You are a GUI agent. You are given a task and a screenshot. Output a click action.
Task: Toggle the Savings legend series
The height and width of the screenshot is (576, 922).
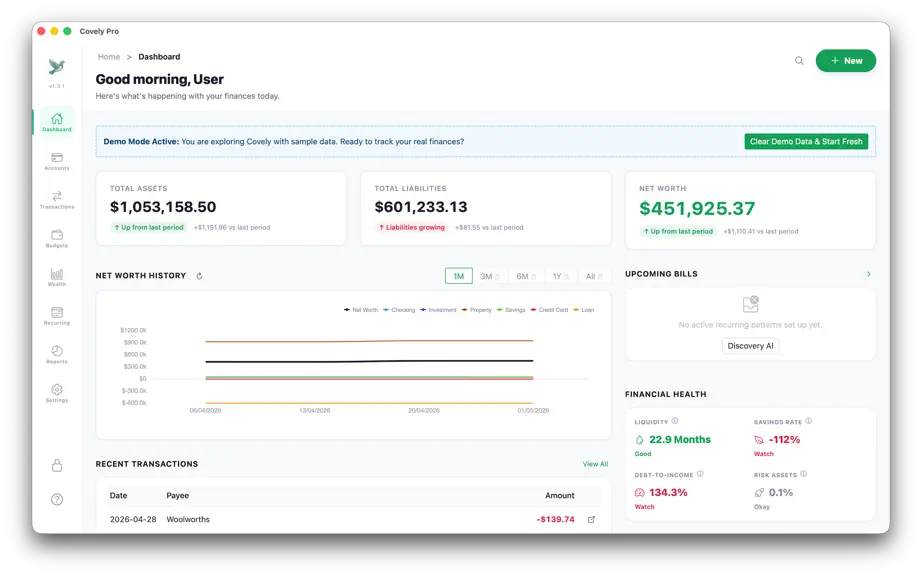pyautogui.click(x=511, y=310)
